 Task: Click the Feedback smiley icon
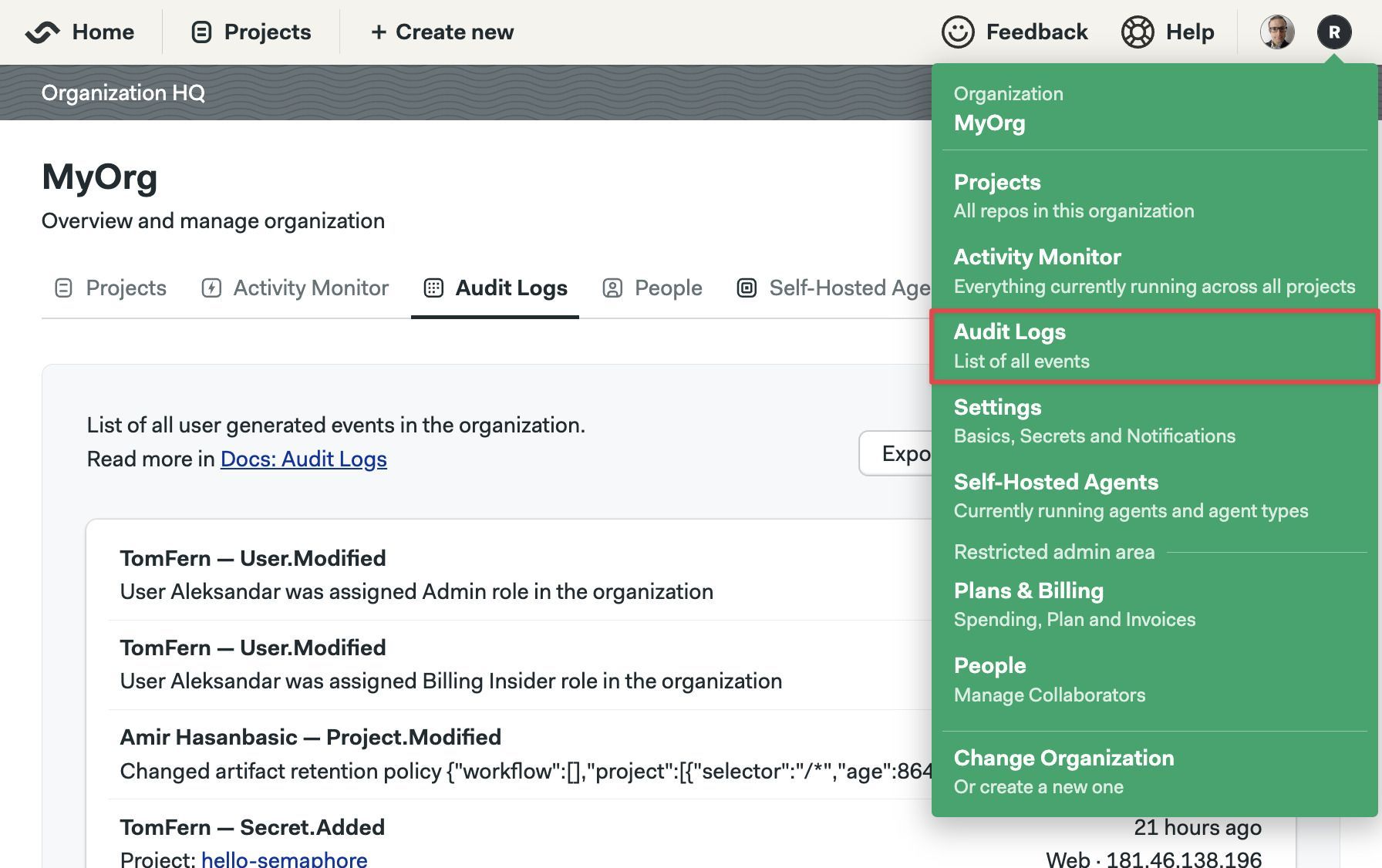pos(958,32)
